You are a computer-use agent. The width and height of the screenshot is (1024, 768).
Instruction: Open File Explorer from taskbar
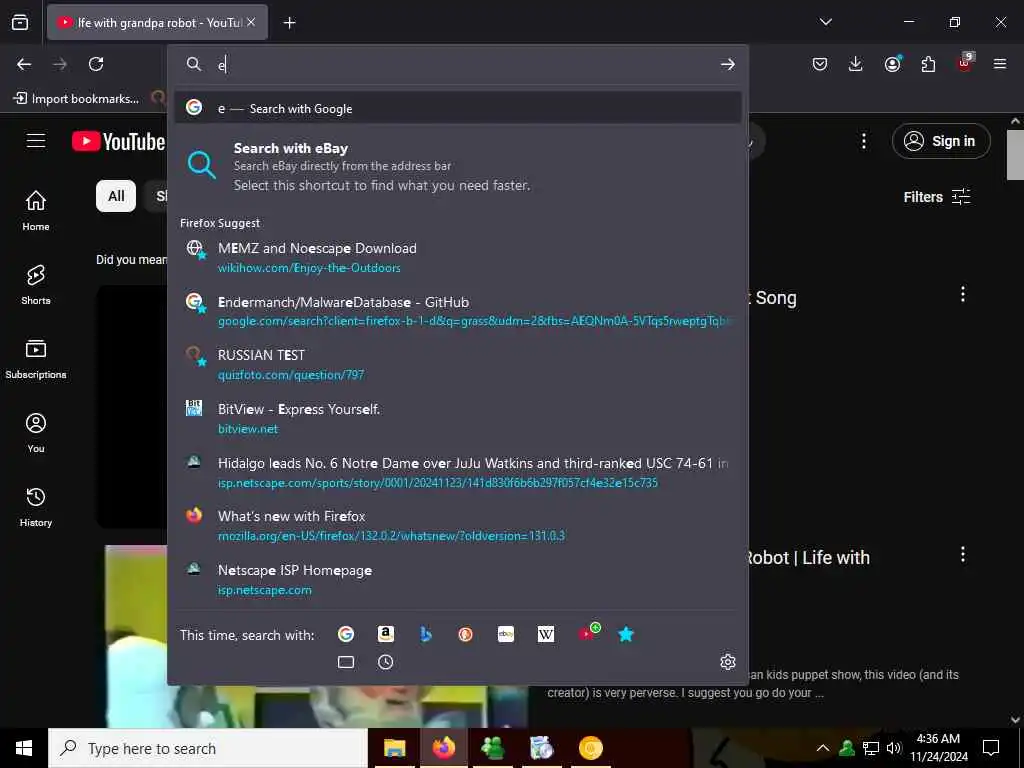(394, 748)
